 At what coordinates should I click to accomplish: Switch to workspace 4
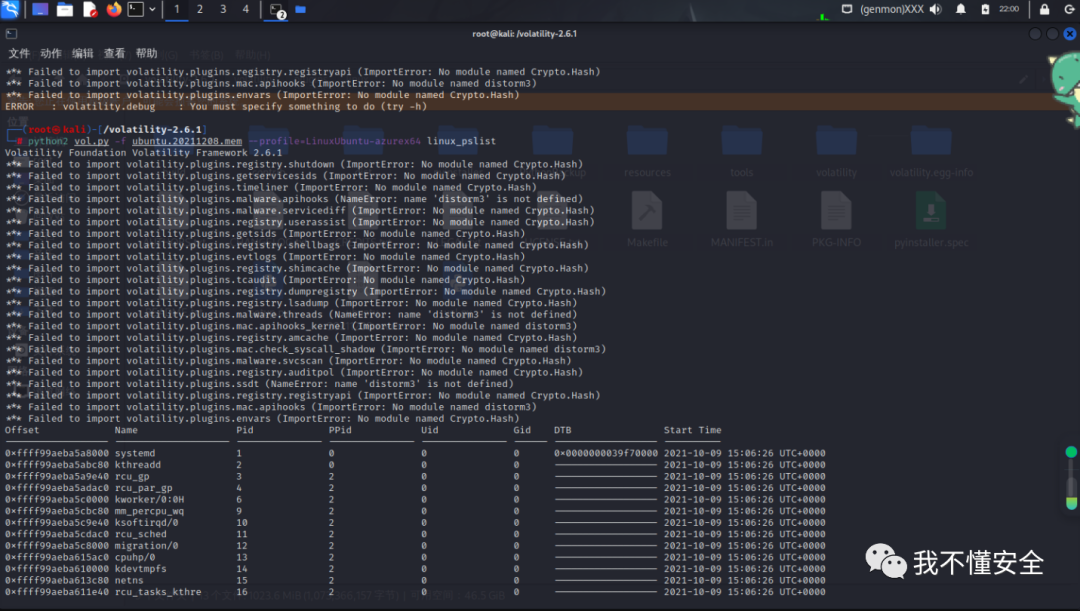click(245, 9)
